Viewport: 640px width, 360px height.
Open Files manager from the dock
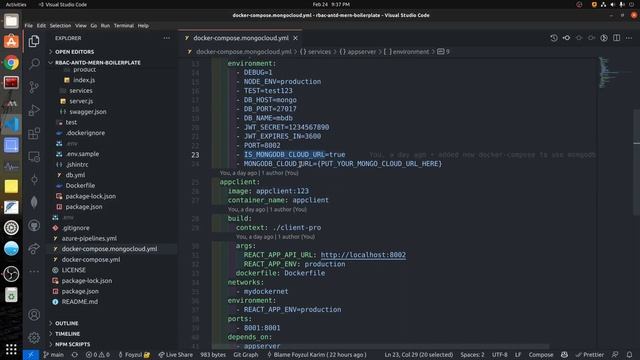point(11,21)
